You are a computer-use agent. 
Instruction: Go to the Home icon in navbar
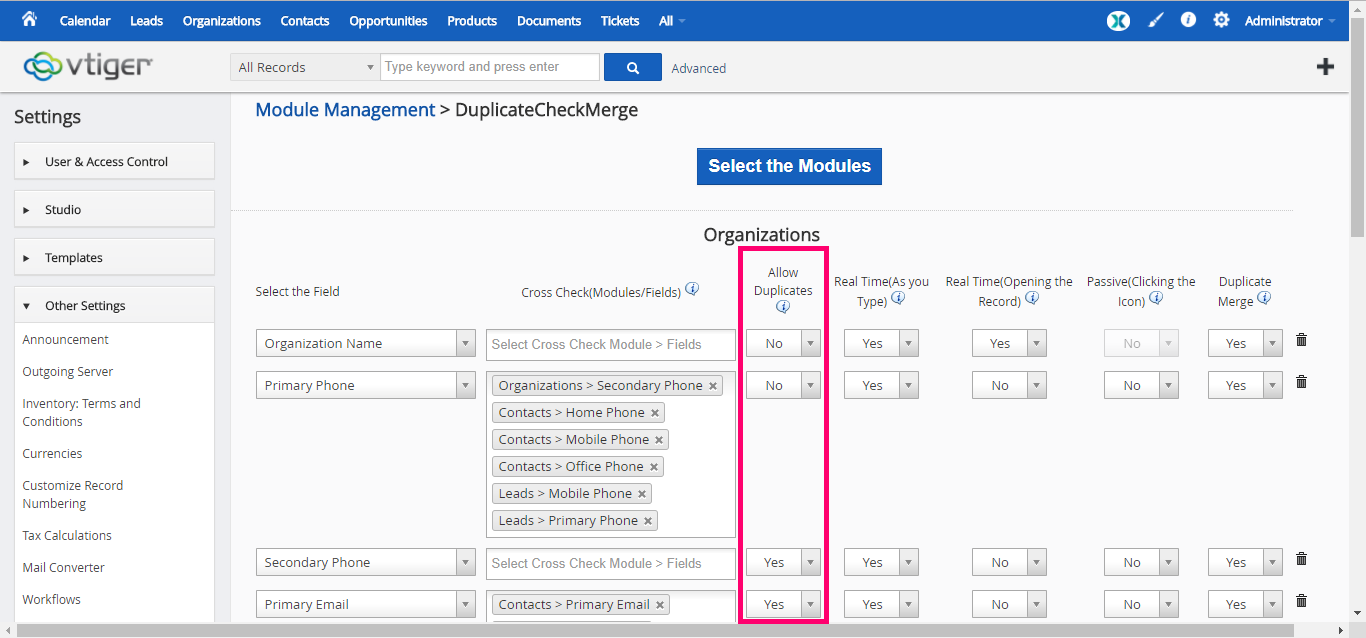click(x=29, y=19)
